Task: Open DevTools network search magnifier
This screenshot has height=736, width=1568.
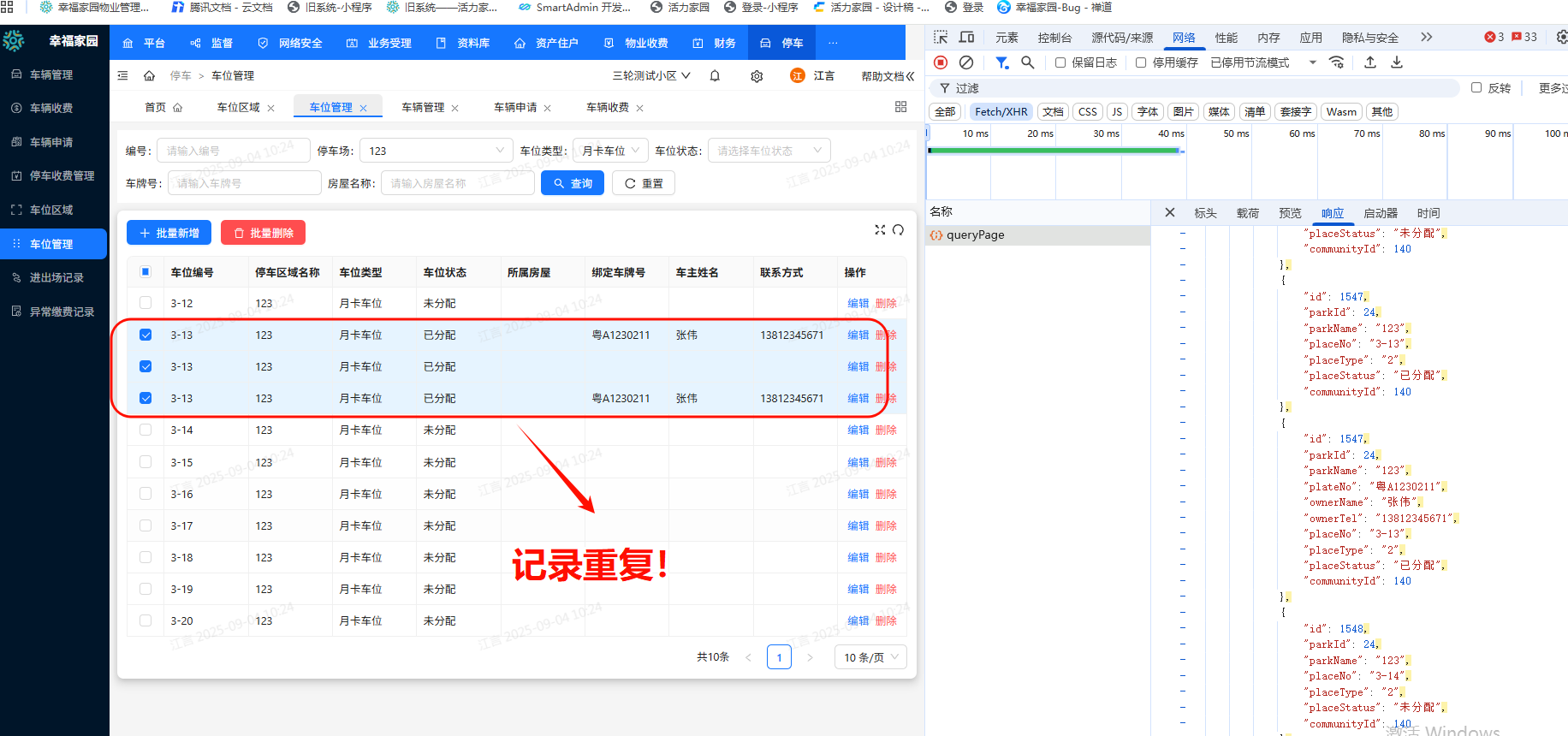Action: 1028,62
